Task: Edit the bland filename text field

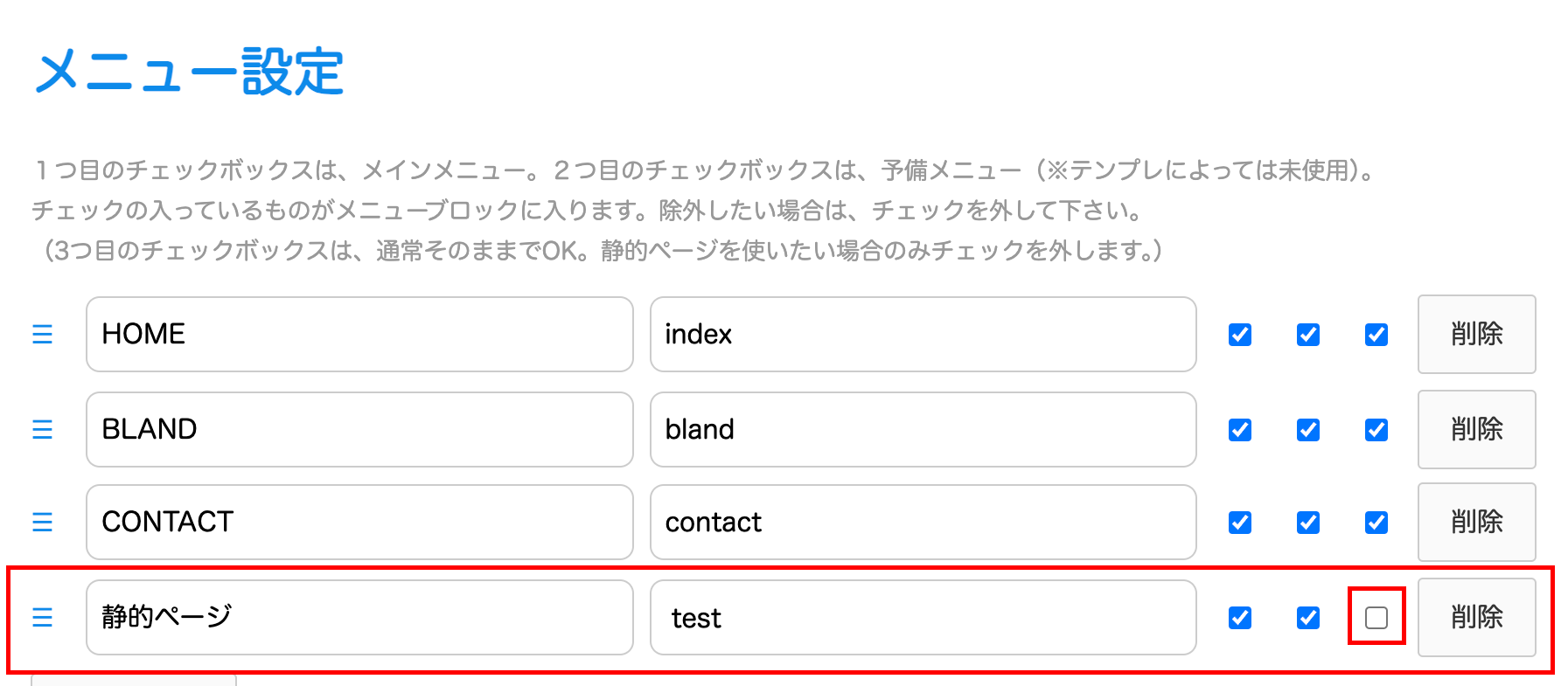Action: (923, 430)
